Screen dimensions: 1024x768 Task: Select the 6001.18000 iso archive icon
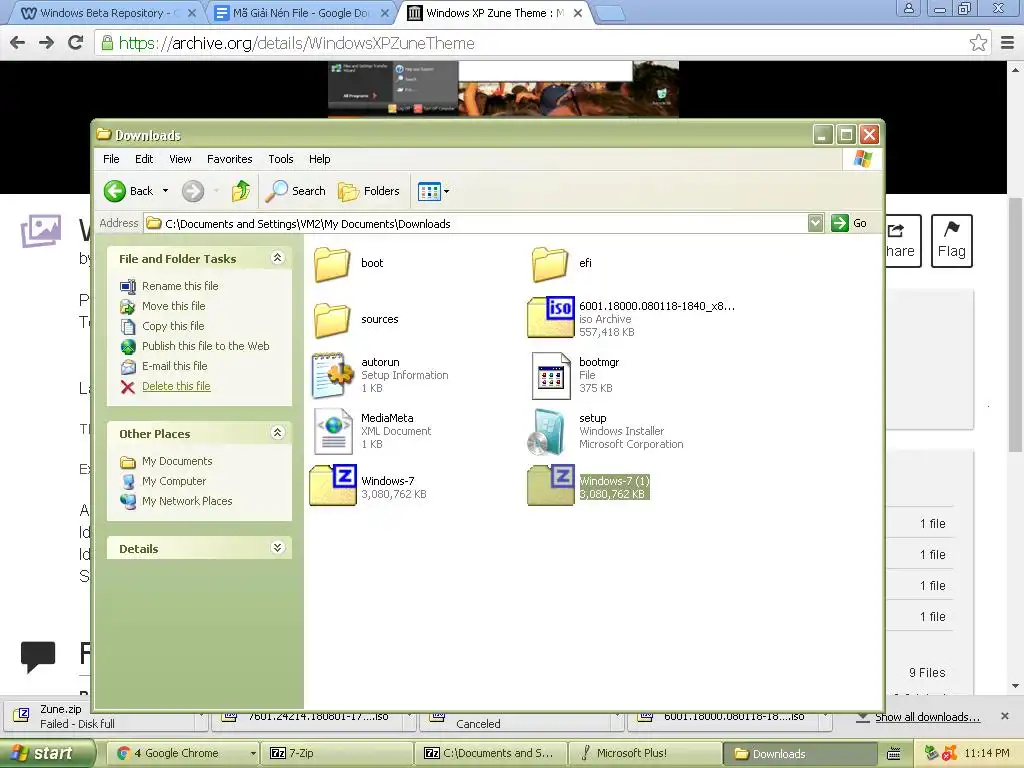pos(551,317)
